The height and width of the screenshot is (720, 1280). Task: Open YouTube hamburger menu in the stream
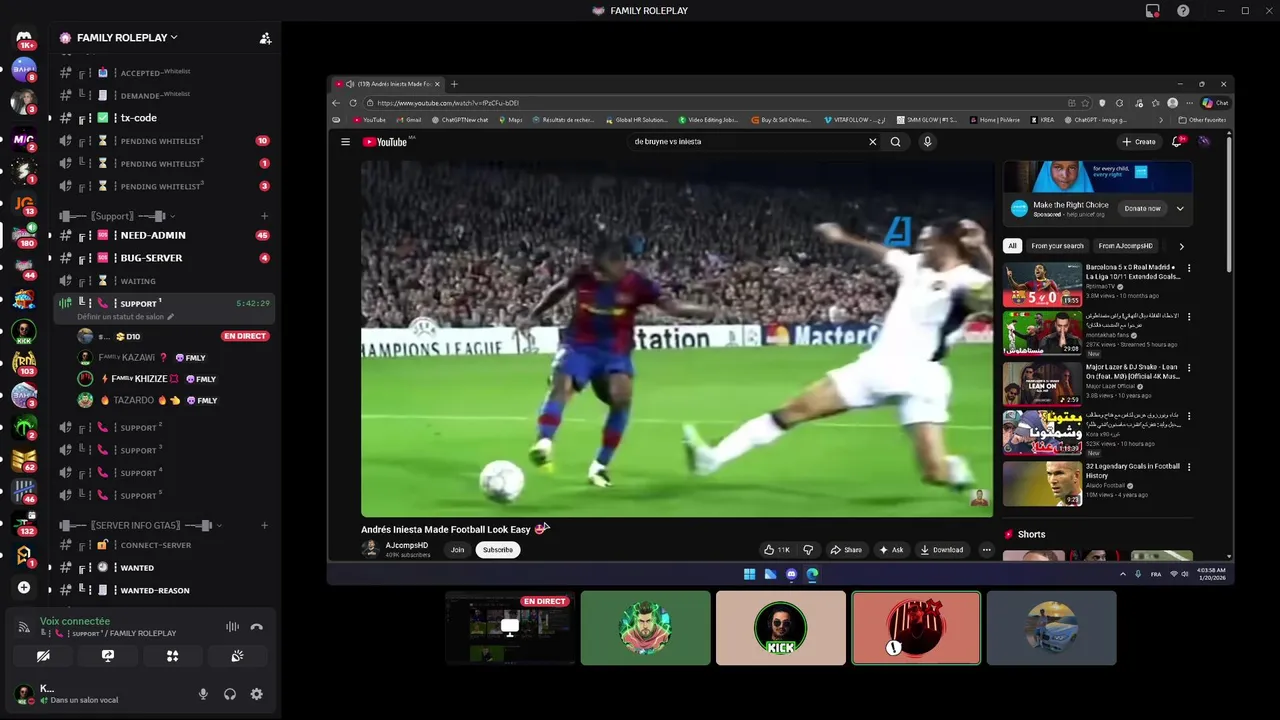pos(345,142)
